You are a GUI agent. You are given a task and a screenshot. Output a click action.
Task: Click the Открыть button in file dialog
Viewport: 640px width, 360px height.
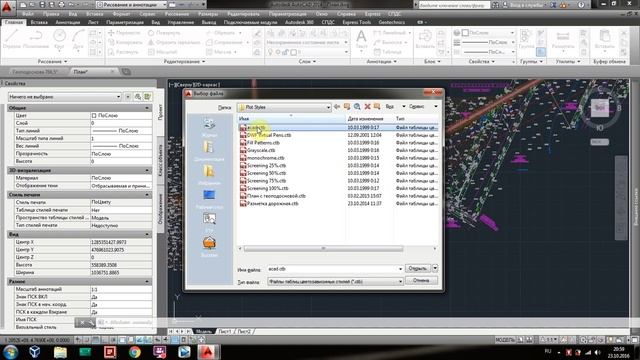click(x=418, y=268)
